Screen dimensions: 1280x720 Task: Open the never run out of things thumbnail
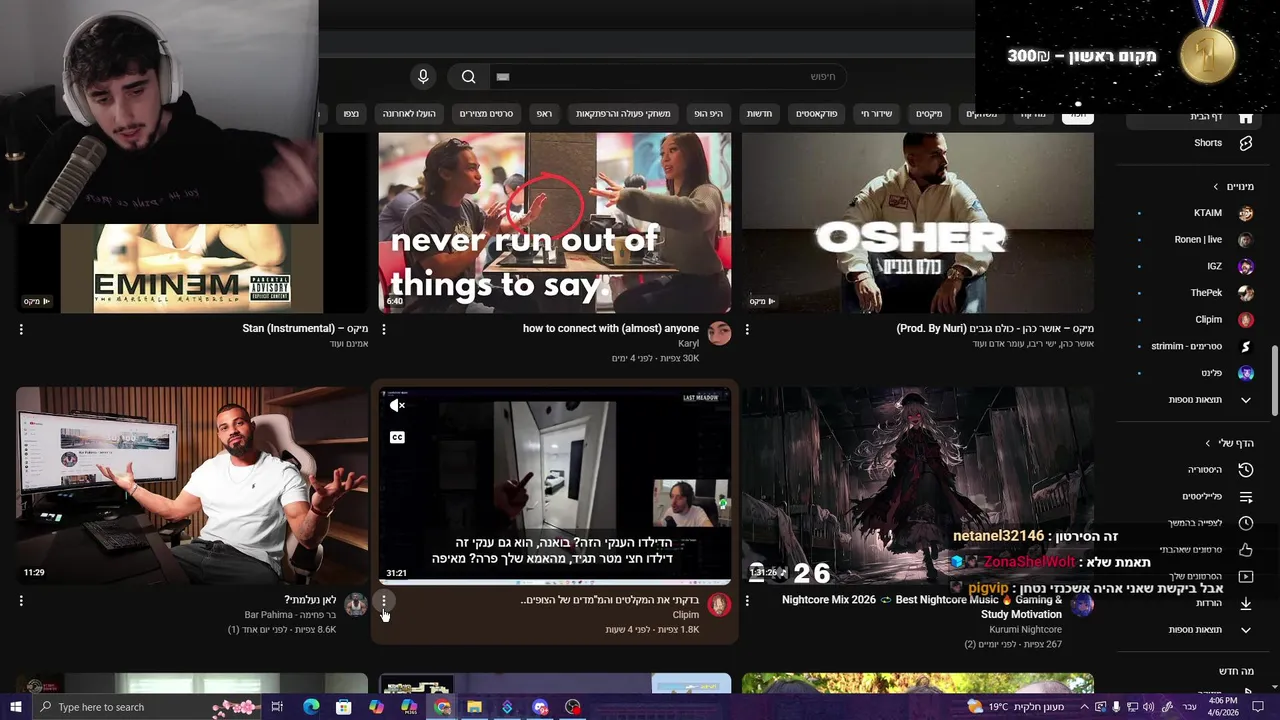[555, 223]
